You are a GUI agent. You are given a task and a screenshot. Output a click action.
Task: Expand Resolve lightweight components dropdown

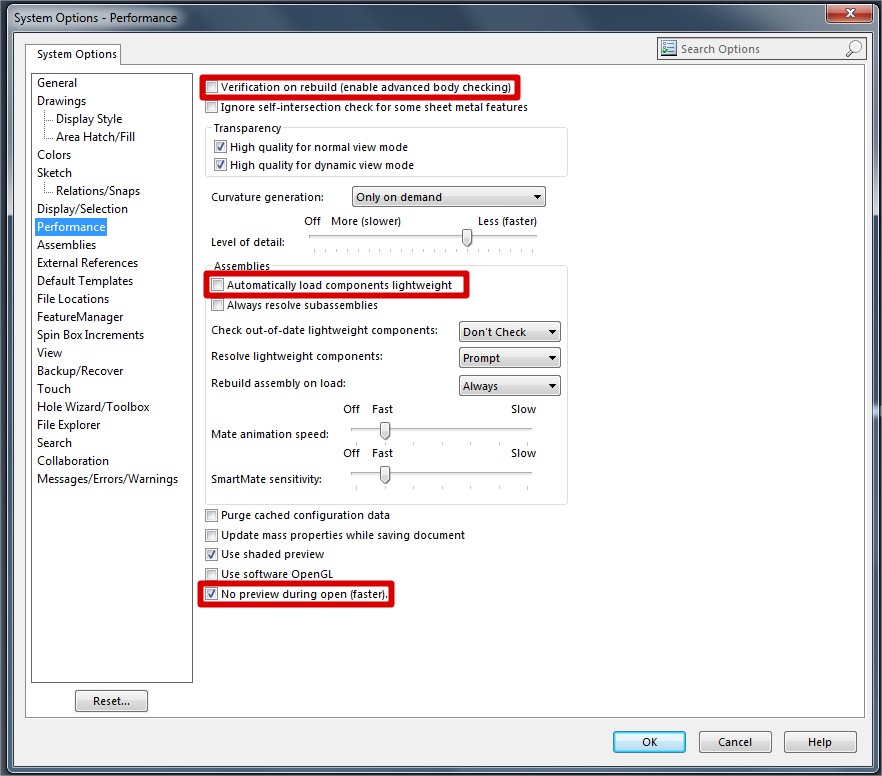(510, 358)
